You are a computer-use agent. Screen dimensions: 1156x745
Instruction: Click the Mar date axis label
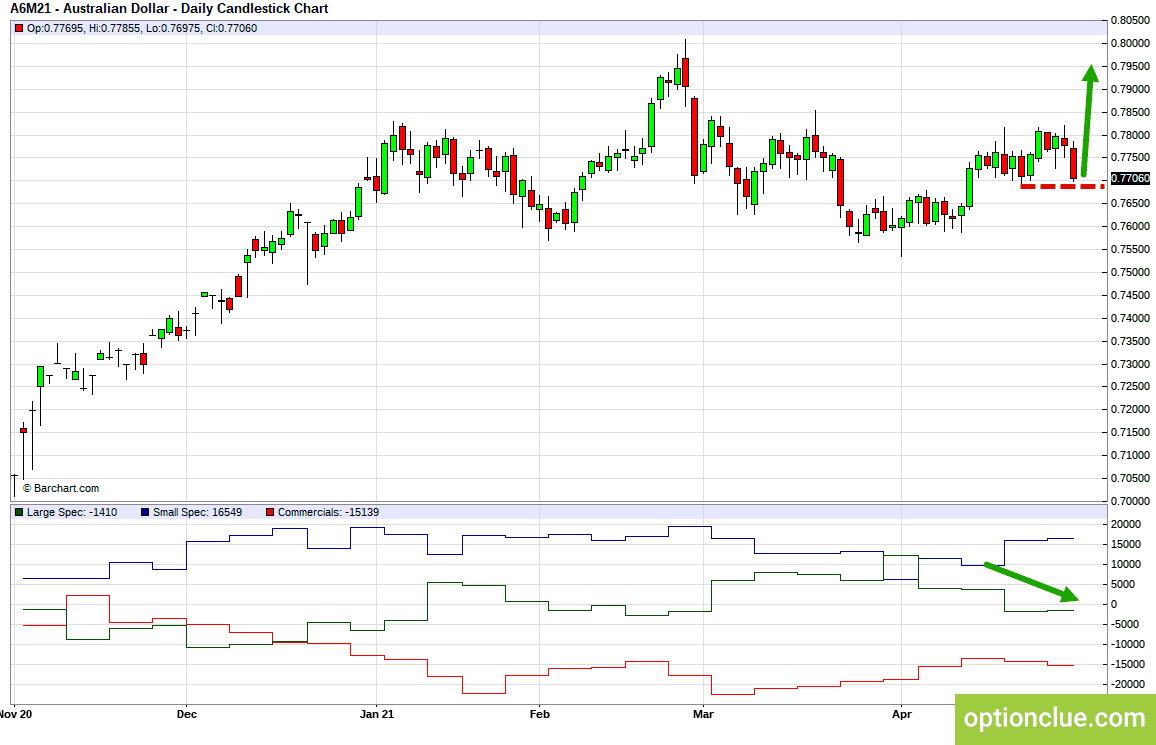coord(704,714)
